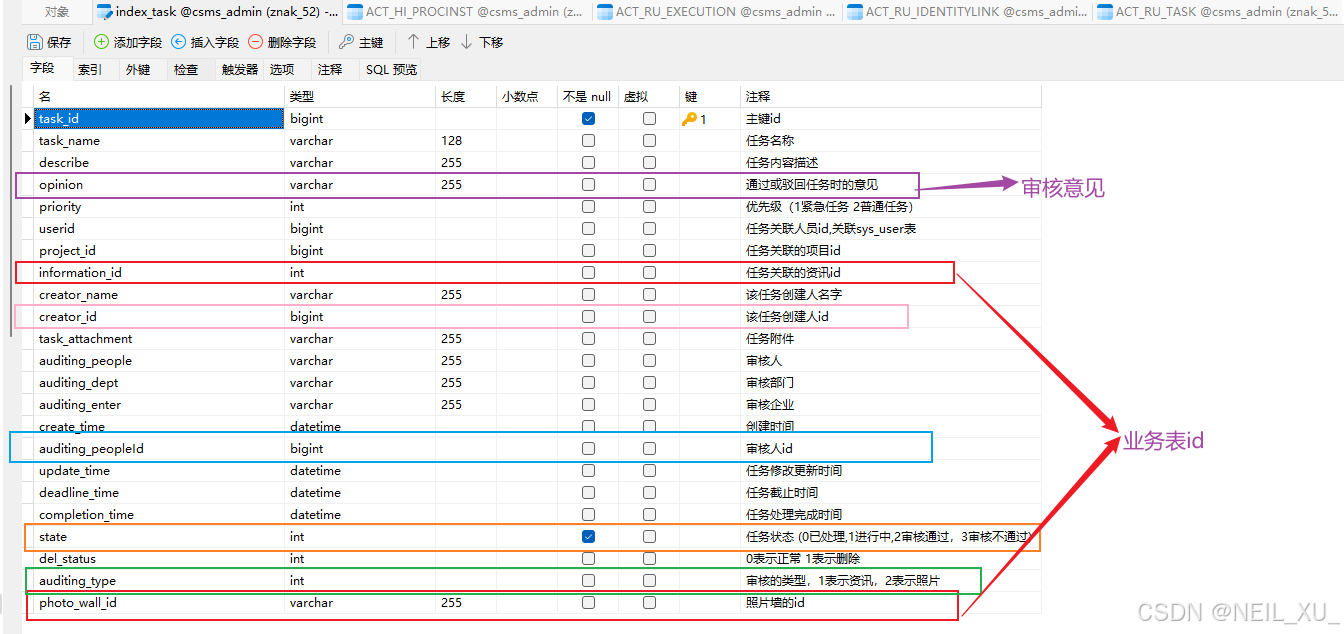This screenshot has width=1344, height=634.
Task: Click length 128 in task_name row
Action: click(x=466, y=140)
